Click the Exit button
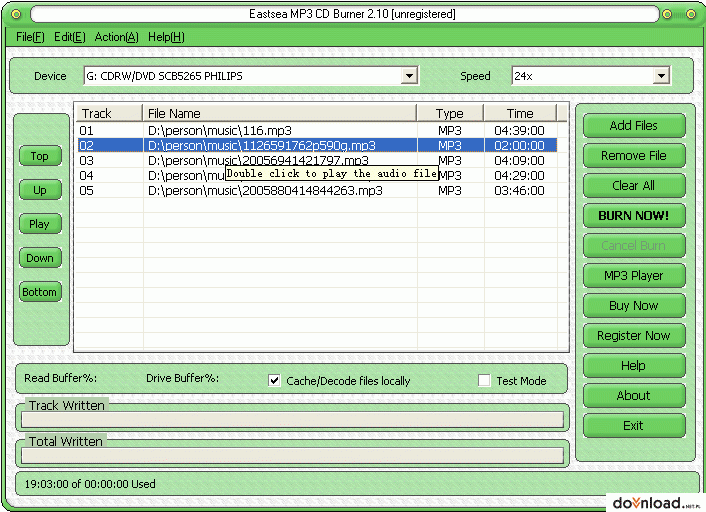Viewport: 706px width, 512px height. (634, 426)
